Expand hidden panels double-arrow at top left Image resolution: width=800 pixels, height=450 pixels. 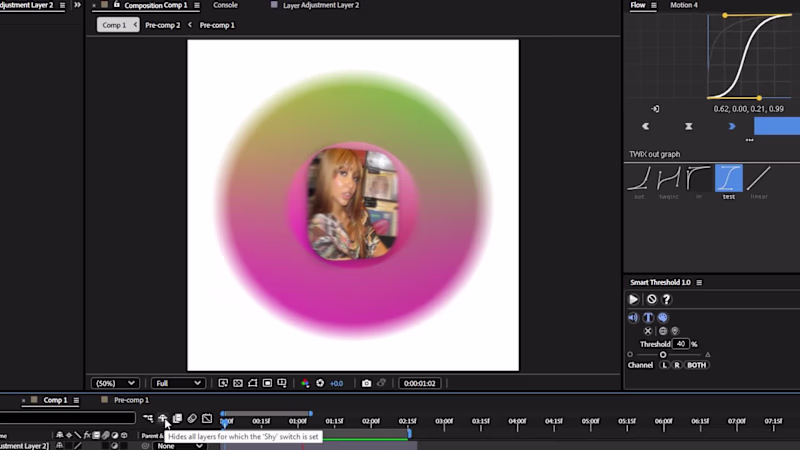click(x=77, y=5)
